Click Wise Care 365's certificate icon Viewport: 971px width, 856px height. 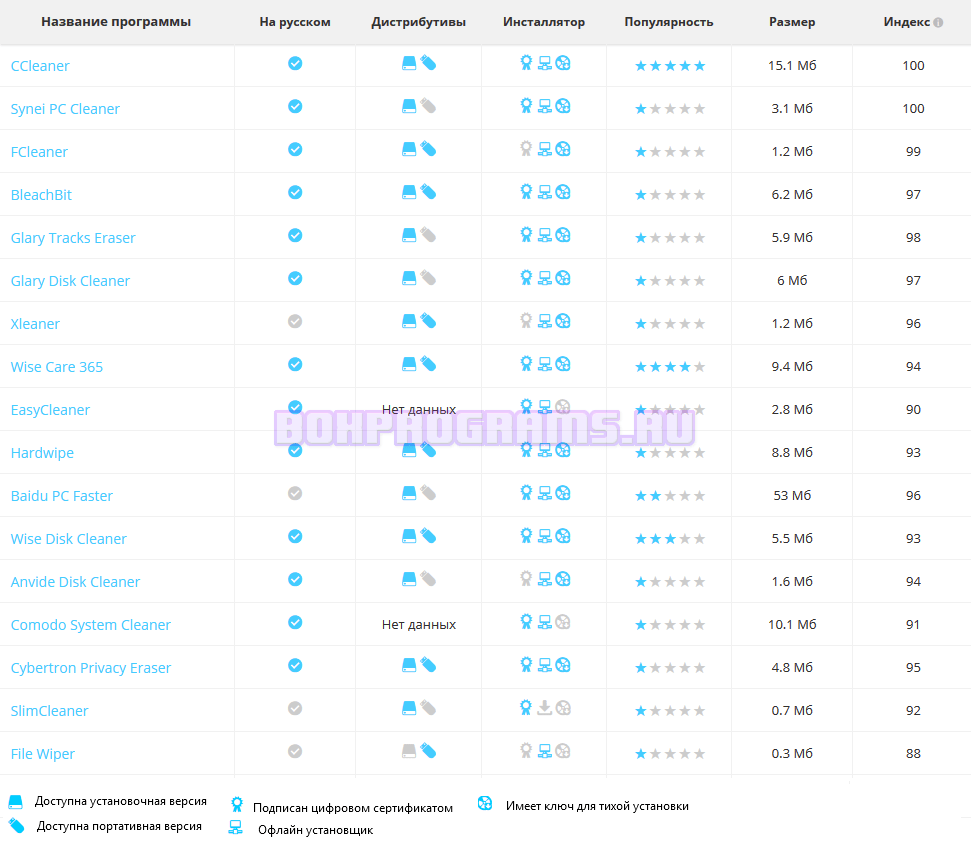coord(526,364)
